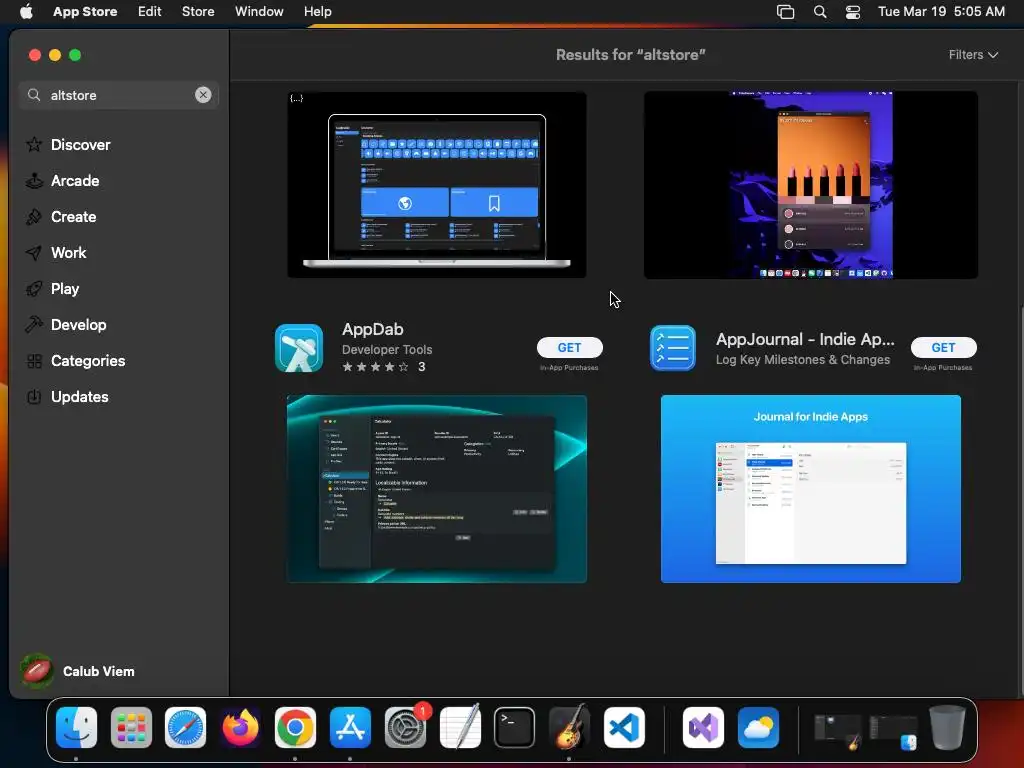Open TextEdit from the dock
Viewport: 1024px width, 768px height.
(460, 728)
